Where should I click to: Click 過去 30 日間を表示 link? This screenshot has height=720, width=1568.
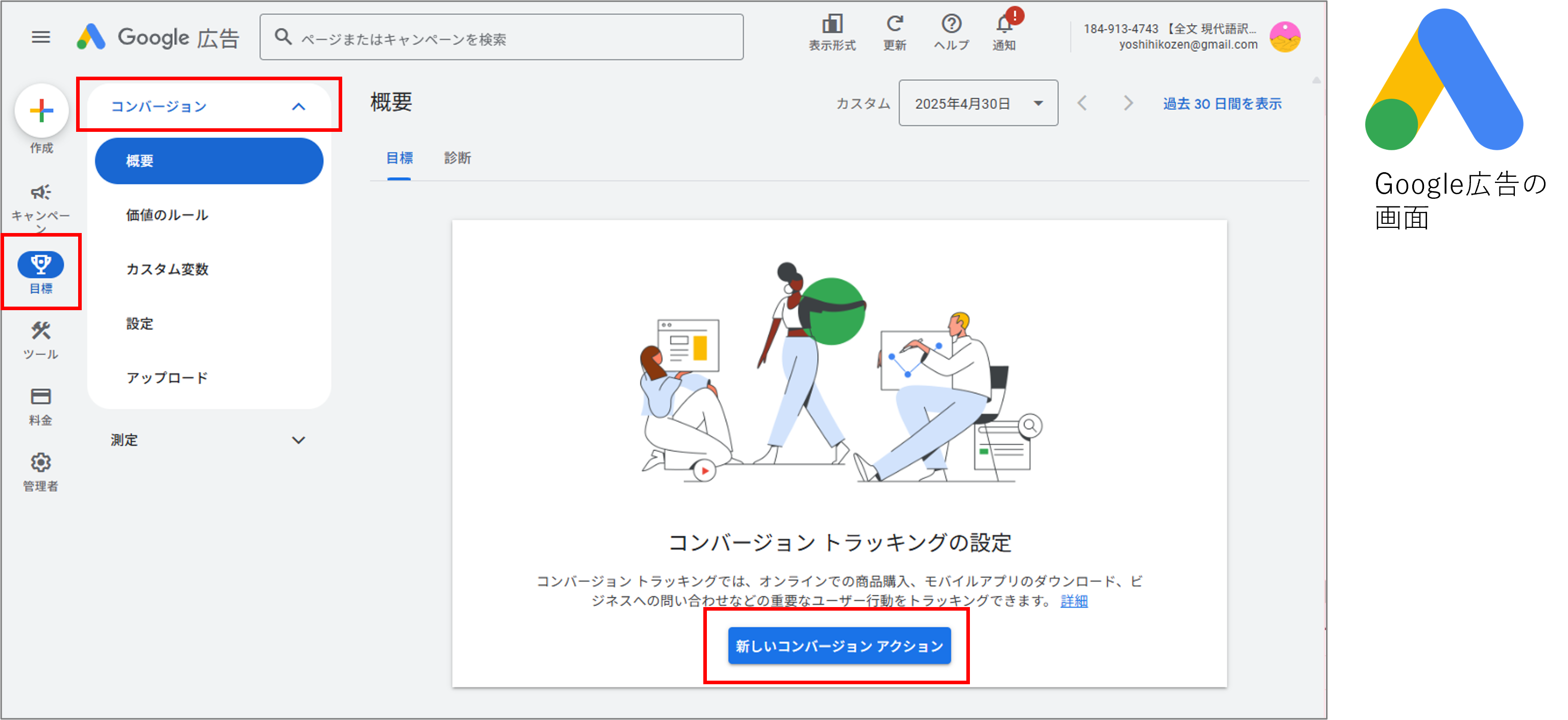tap(1222, 104)
